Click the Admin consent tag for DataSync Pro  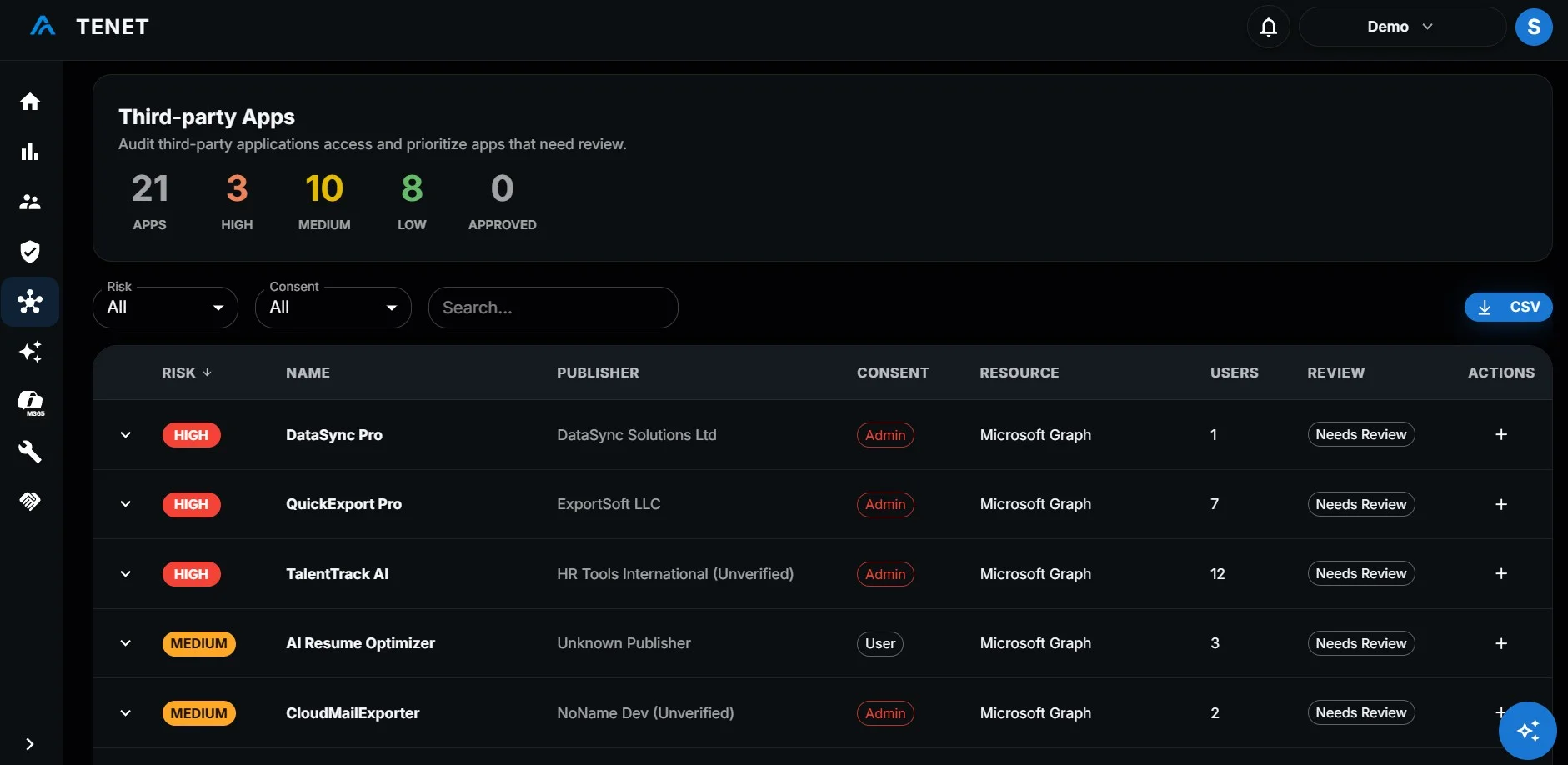click(x=885, y=435)
